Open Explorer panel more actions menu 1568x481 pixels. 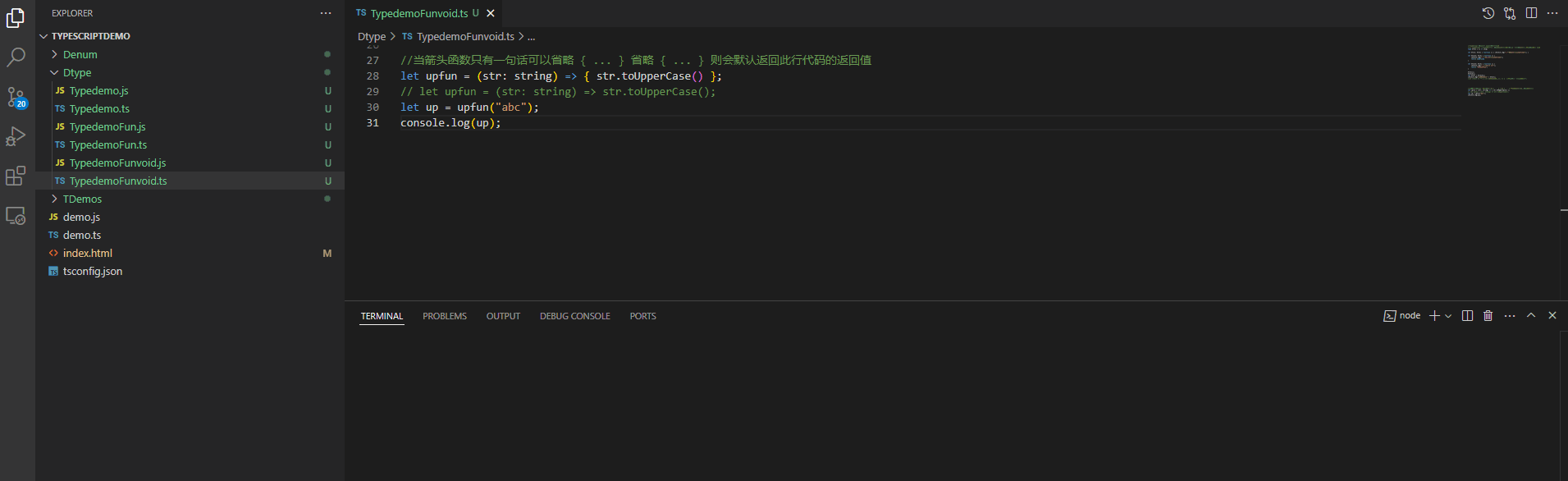click(326, 13)
